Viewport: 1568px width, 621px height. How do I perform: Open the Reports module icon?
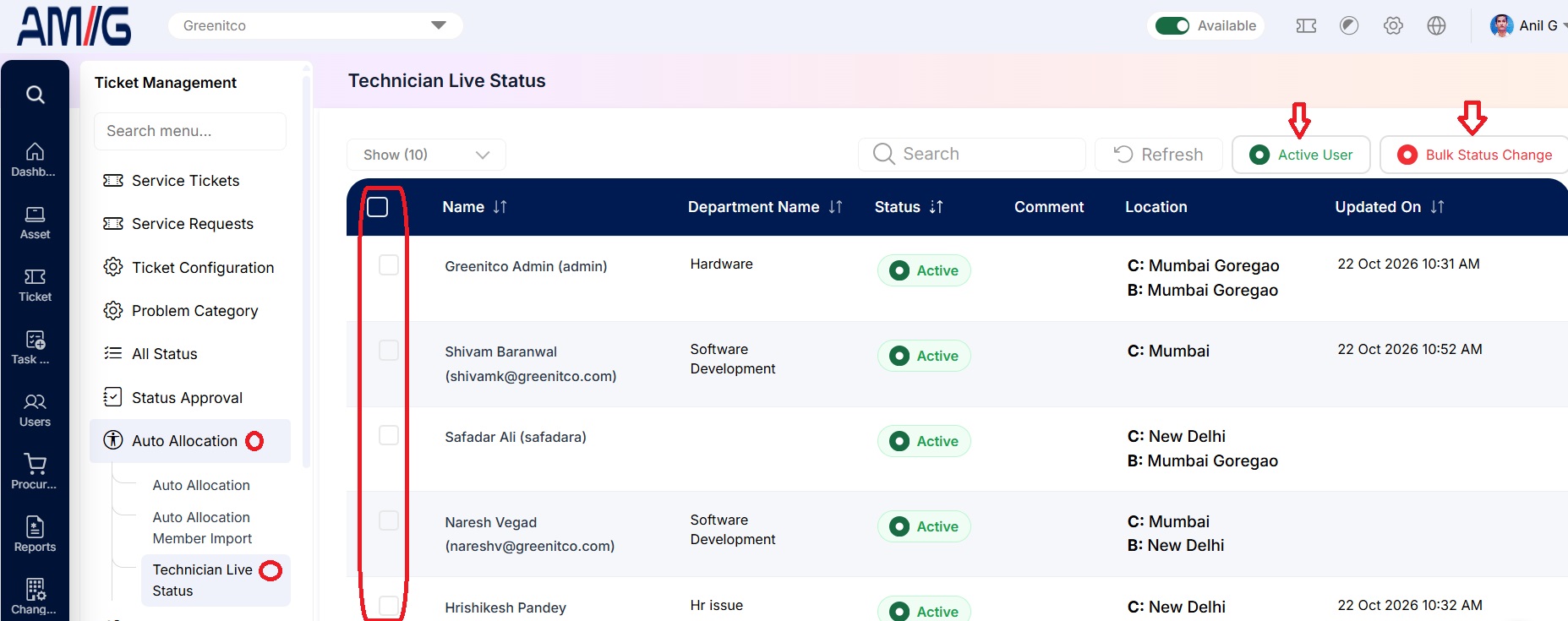click(35, 535)
